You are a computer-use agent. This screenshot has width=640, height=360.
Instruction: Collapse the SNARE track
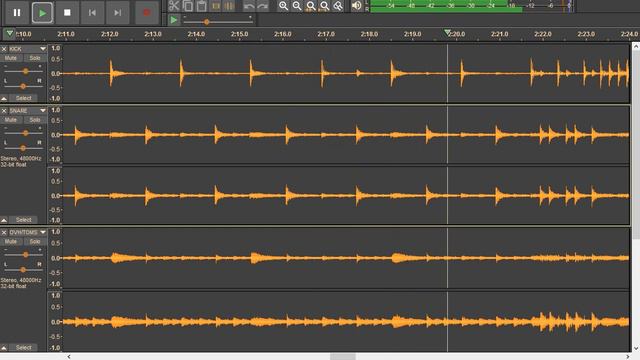4,220
